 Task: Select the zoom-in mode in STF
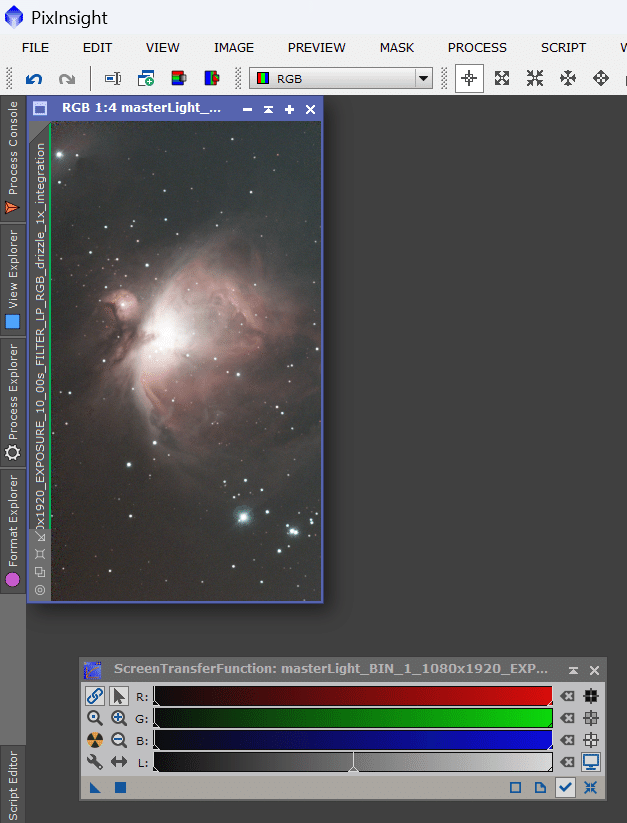click(x=119, y=718)
